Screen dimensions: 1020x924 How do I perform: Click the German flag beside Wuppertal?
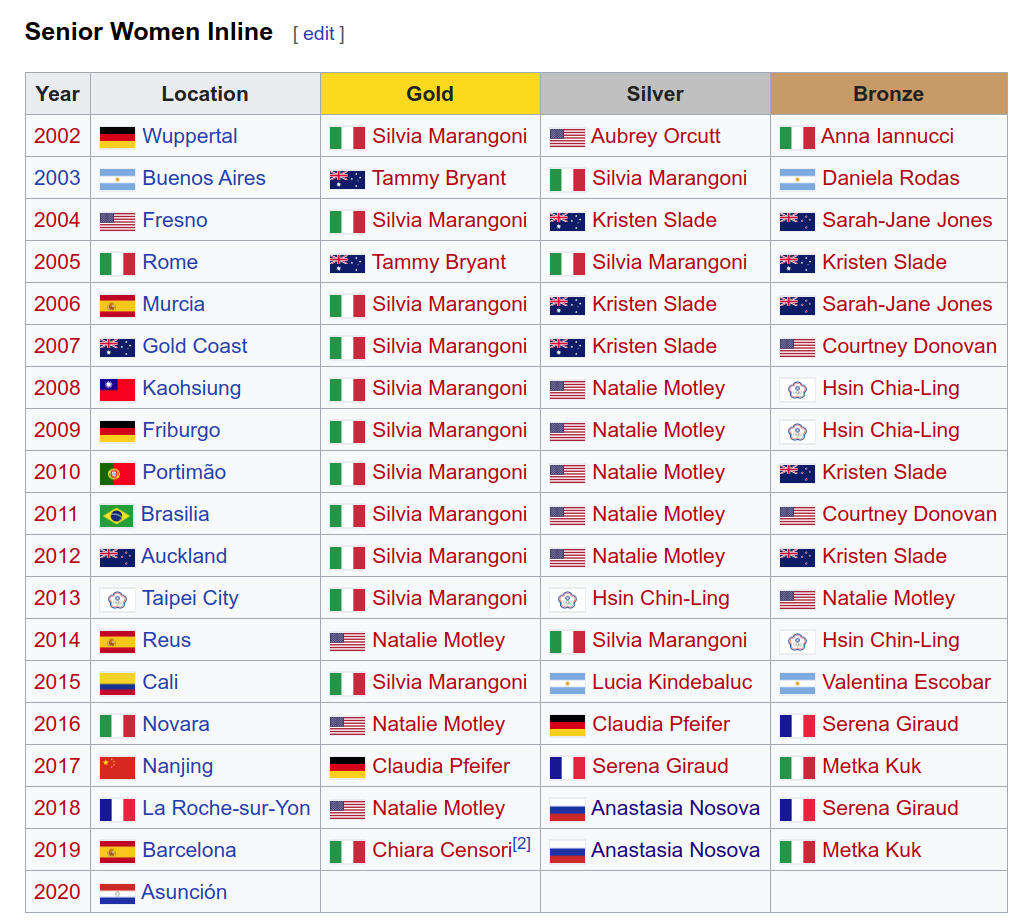pyautogui.click(x=117, y=137)
